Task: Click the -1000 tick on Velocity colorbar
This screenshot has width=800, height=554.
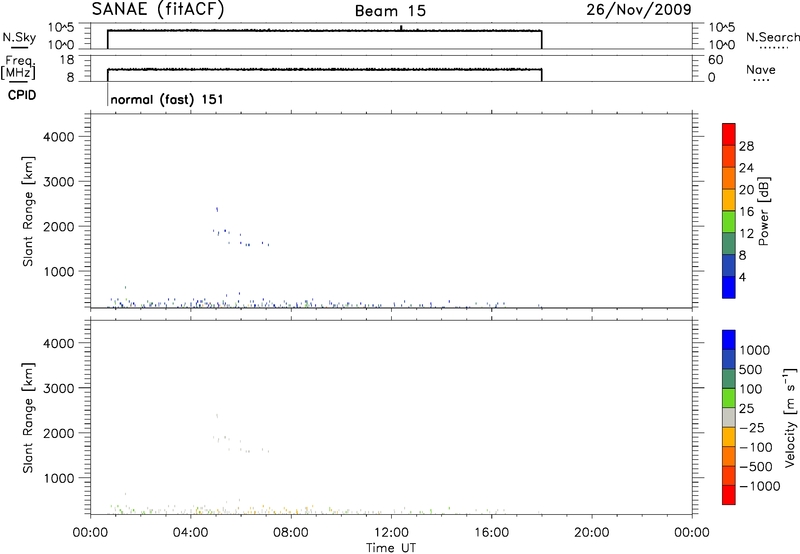Action: tap(759, 486)
